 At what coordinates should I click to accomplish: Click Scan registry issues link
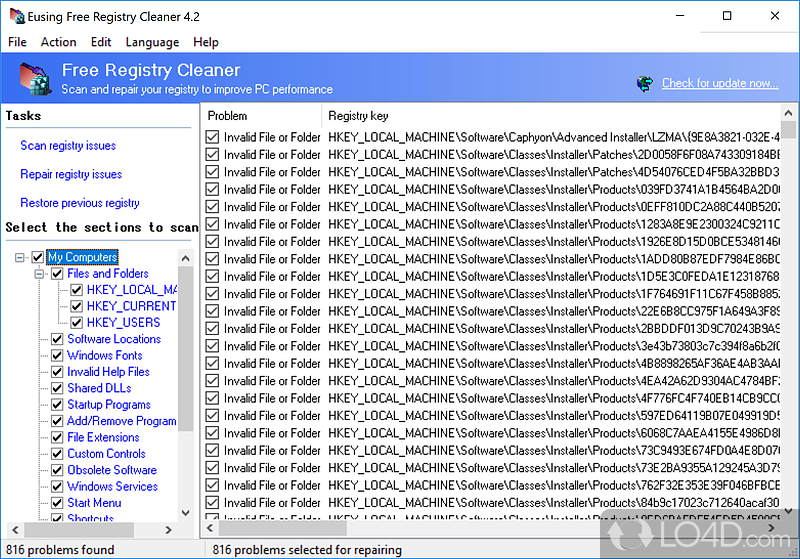(68, 146)
